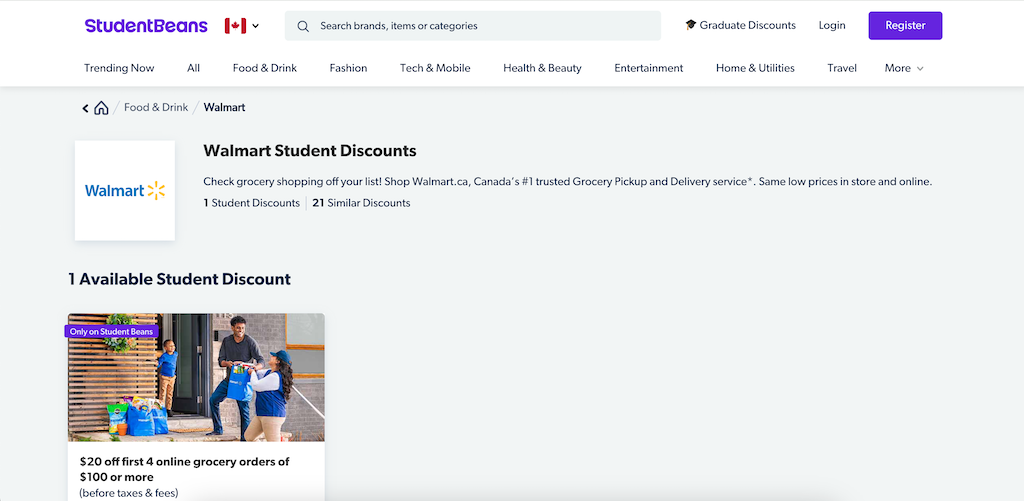Open Graduate Discounts link
Image resolution: width=1024 pixels, height=501 pixels.
[x=741, y=25]
